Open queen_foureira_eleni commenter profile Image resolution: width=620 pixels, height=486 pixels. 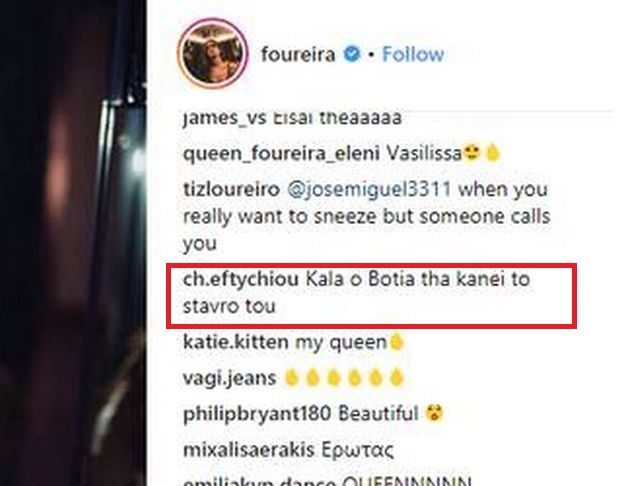point(281,154)
